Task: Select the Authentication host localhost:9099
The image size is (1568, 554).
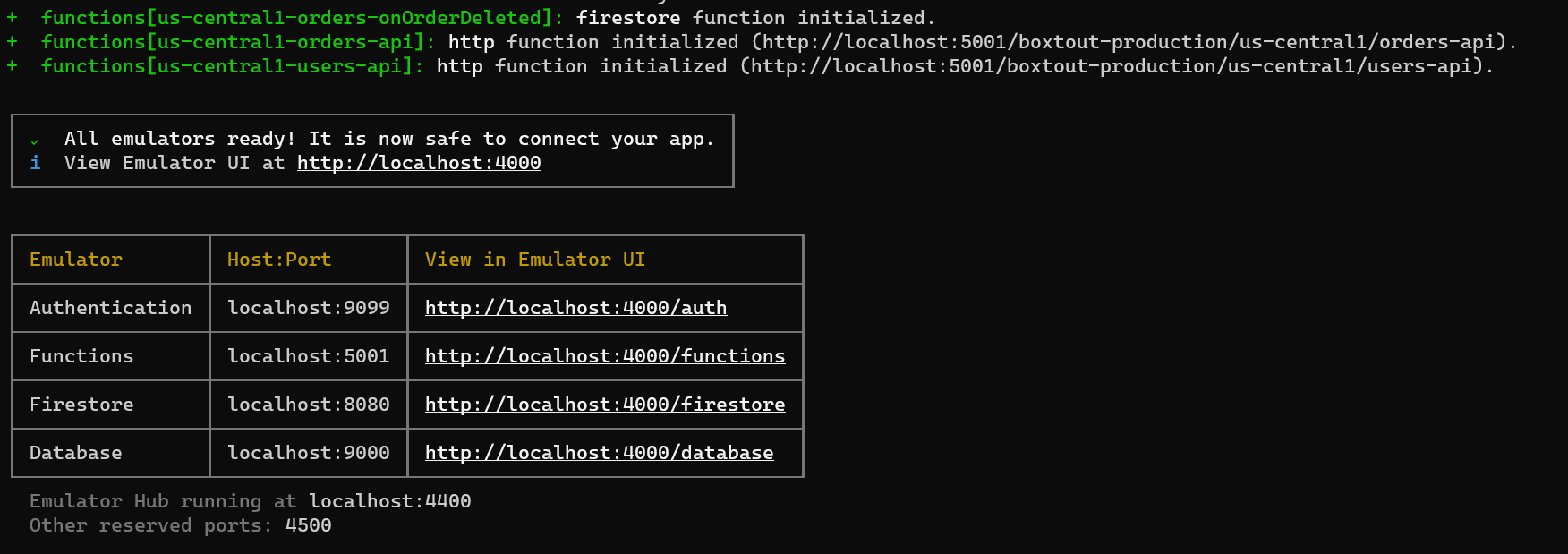Action: [308, 308]
